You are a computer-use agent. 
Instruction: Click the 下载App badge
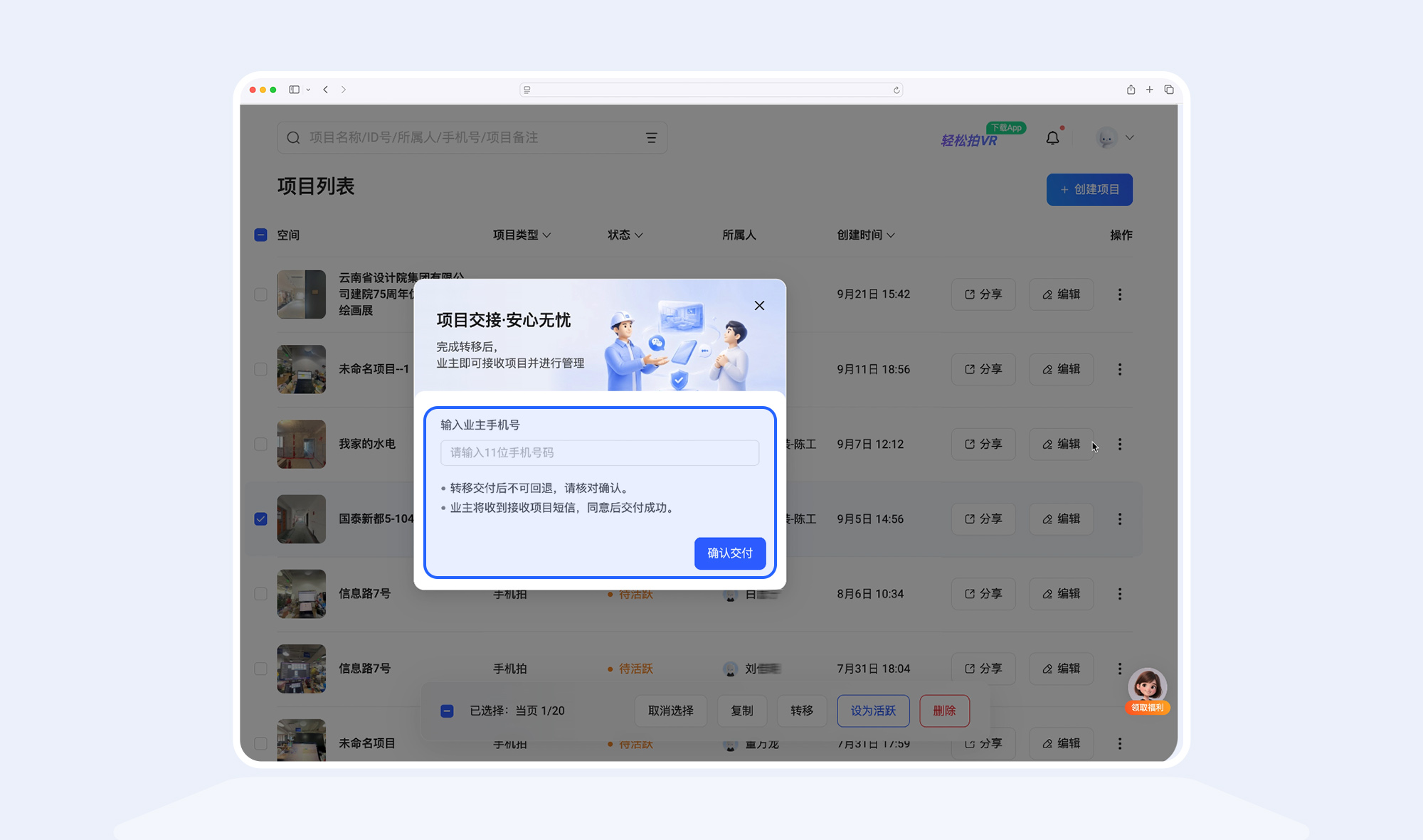pos(1006,128)
